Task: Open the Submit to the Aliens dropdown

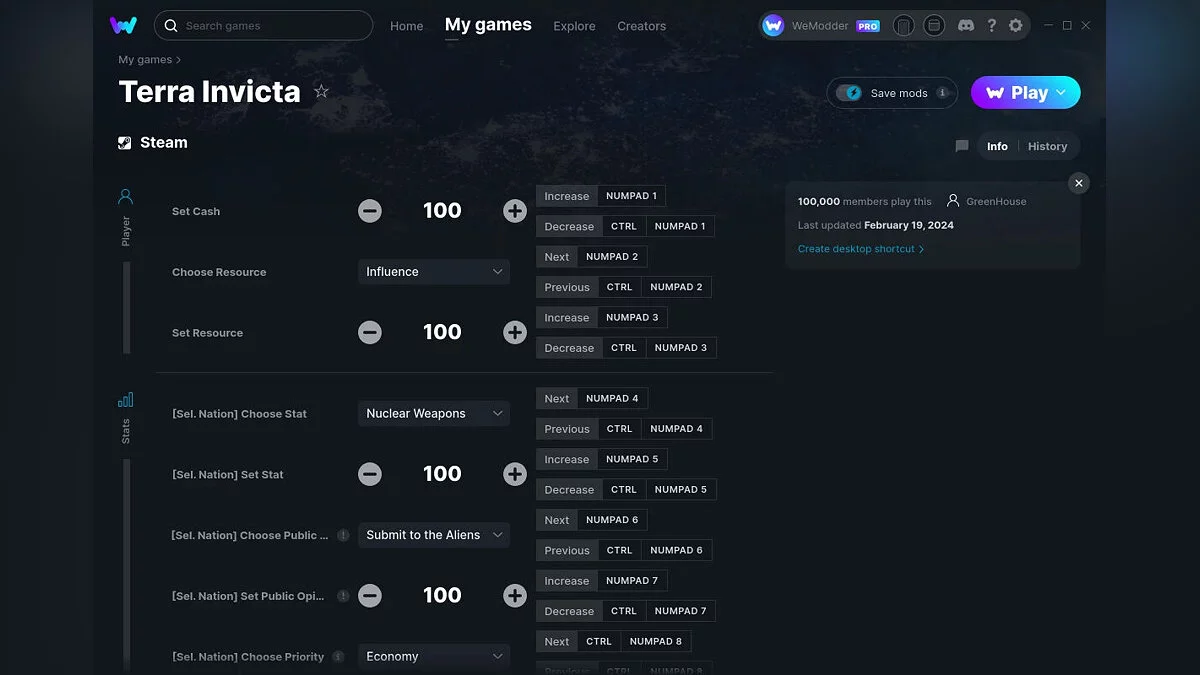Action: coord(434,535)
